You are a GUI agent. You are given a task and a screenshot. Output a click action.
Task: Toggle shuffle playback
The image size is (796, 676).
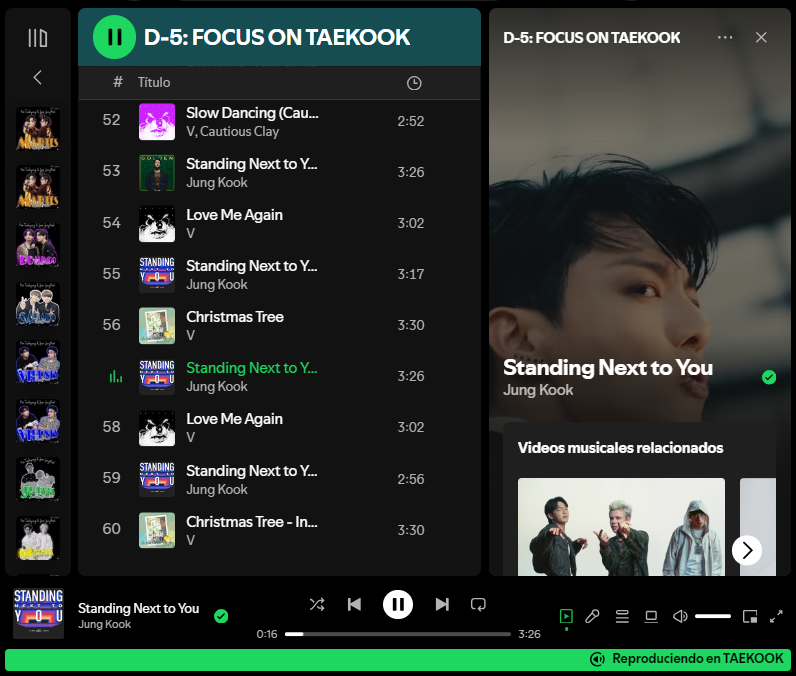click(x=317, y=604)
